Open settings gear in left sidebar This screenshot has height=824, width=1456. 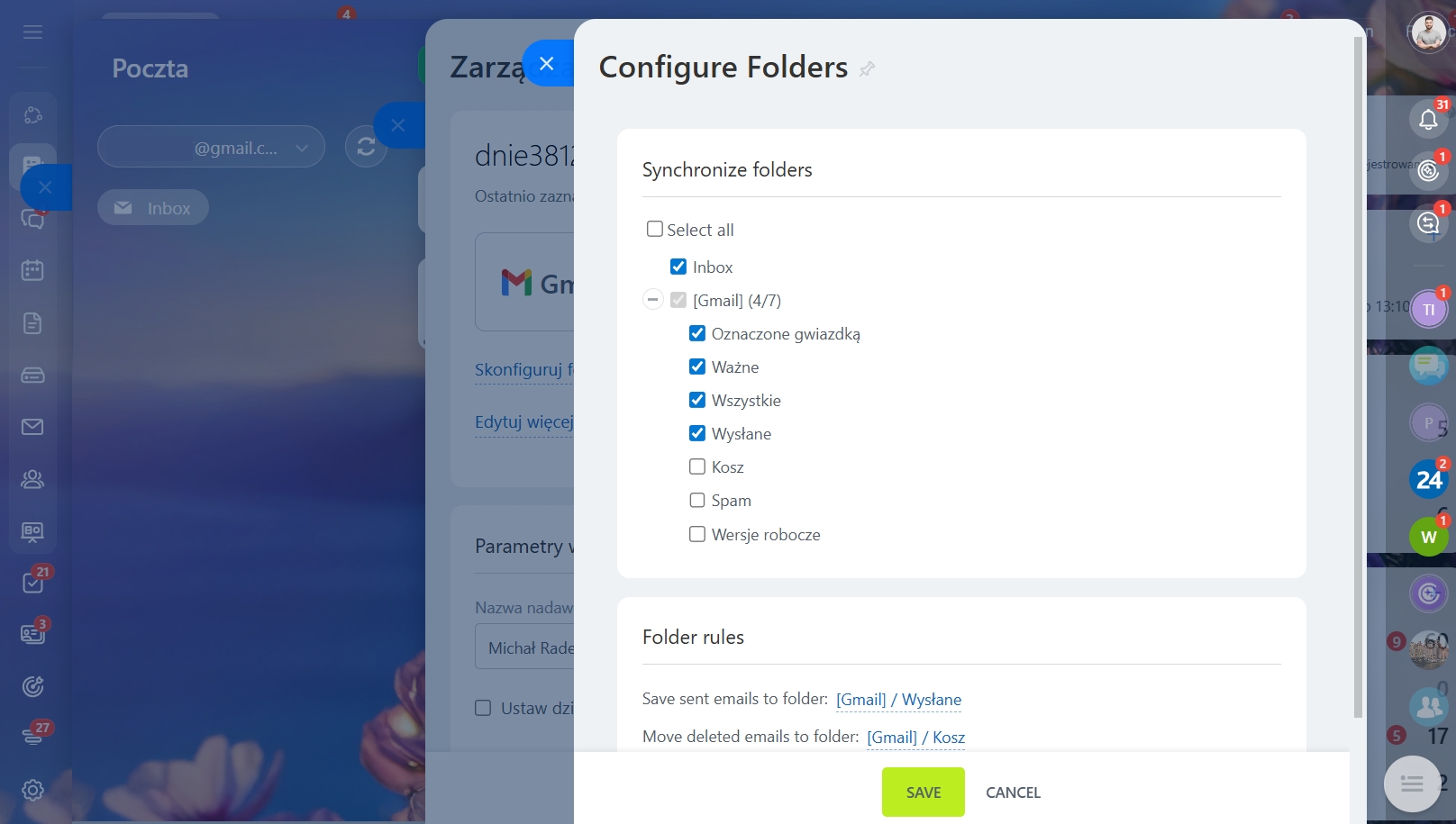(x=32, y=790)
